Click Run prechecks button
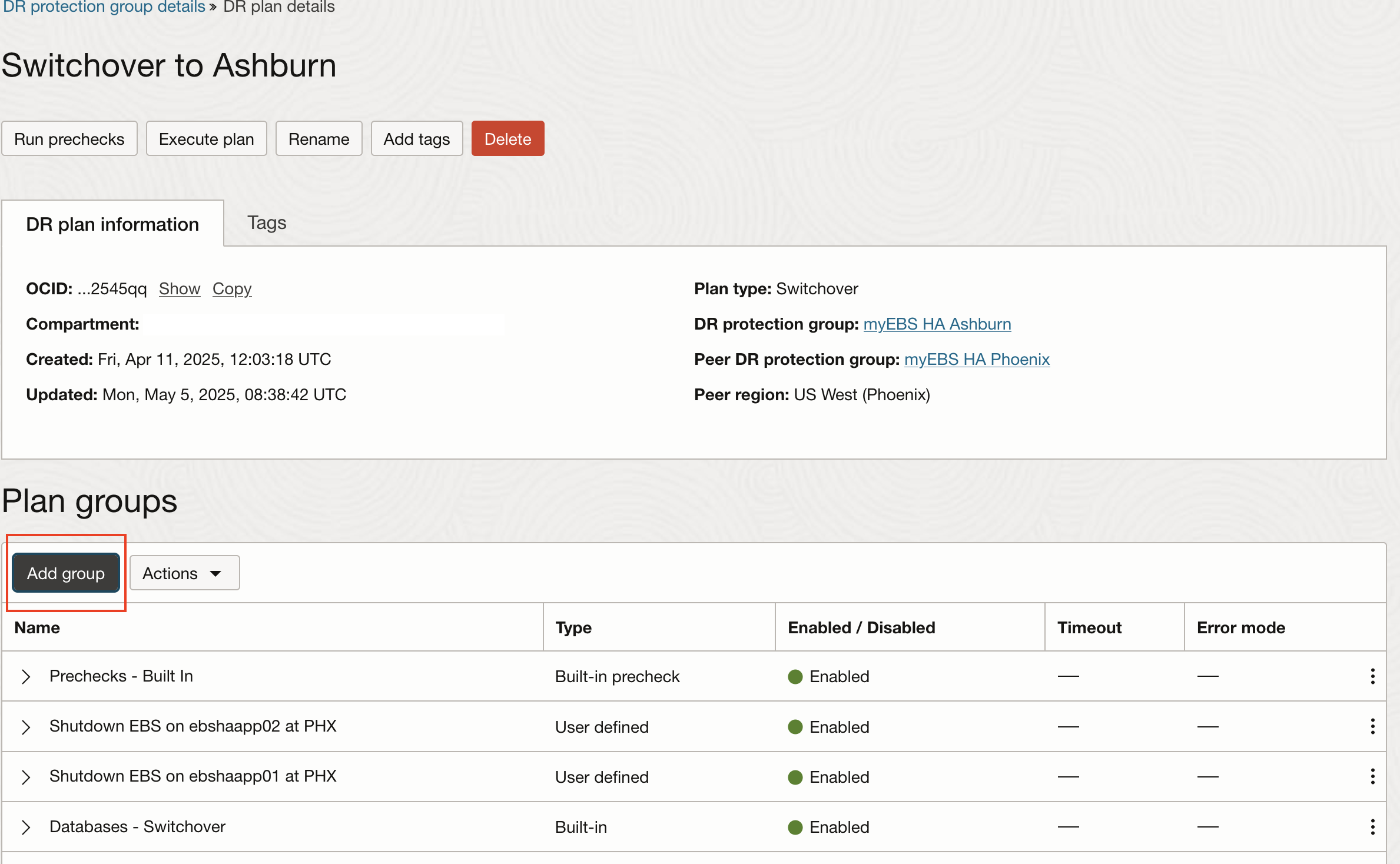1400x864 pixels. pos(69,139)
